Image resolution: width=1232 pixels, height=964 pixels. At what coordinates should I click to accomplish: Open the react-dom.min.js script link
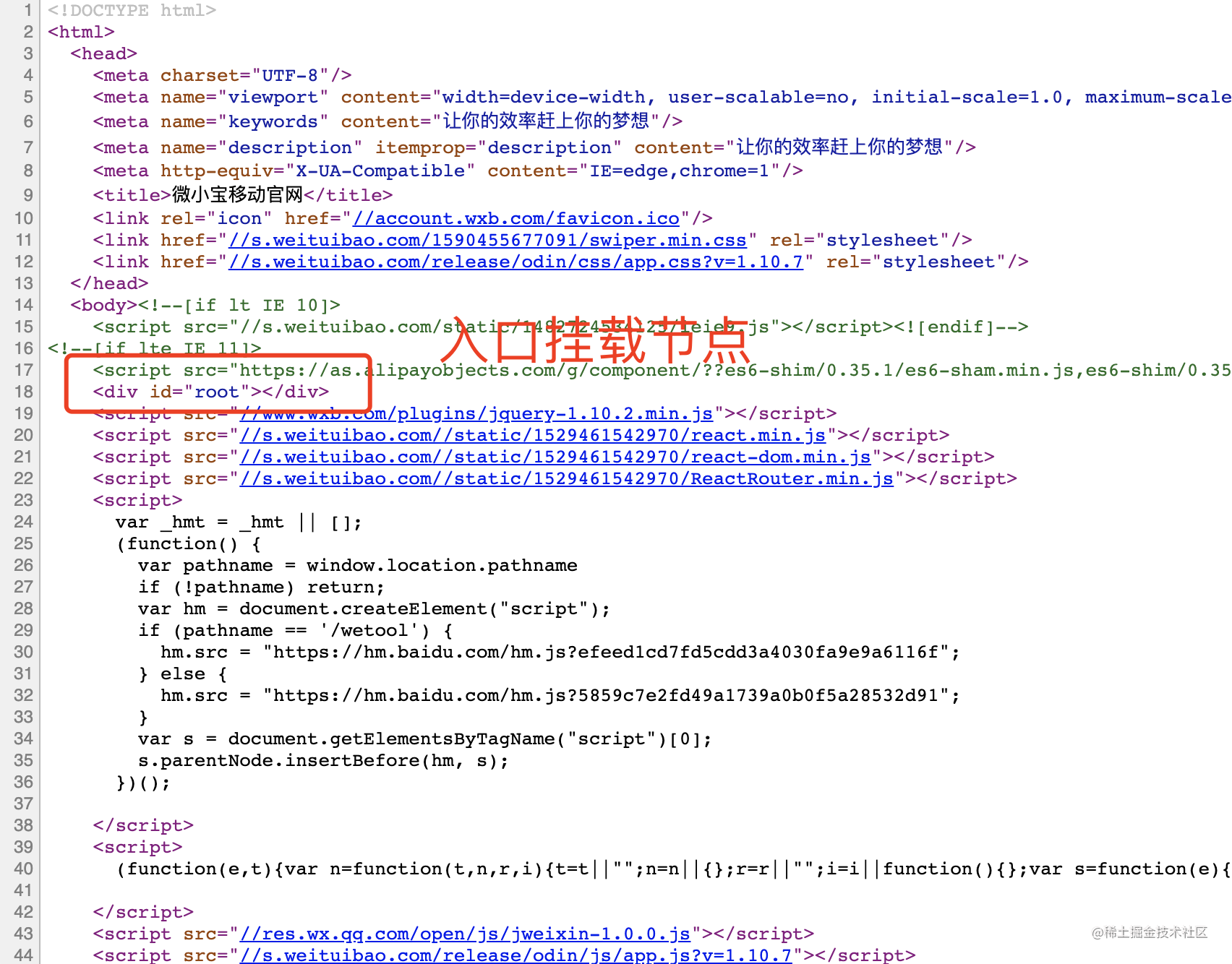click(x=555, y=457)
